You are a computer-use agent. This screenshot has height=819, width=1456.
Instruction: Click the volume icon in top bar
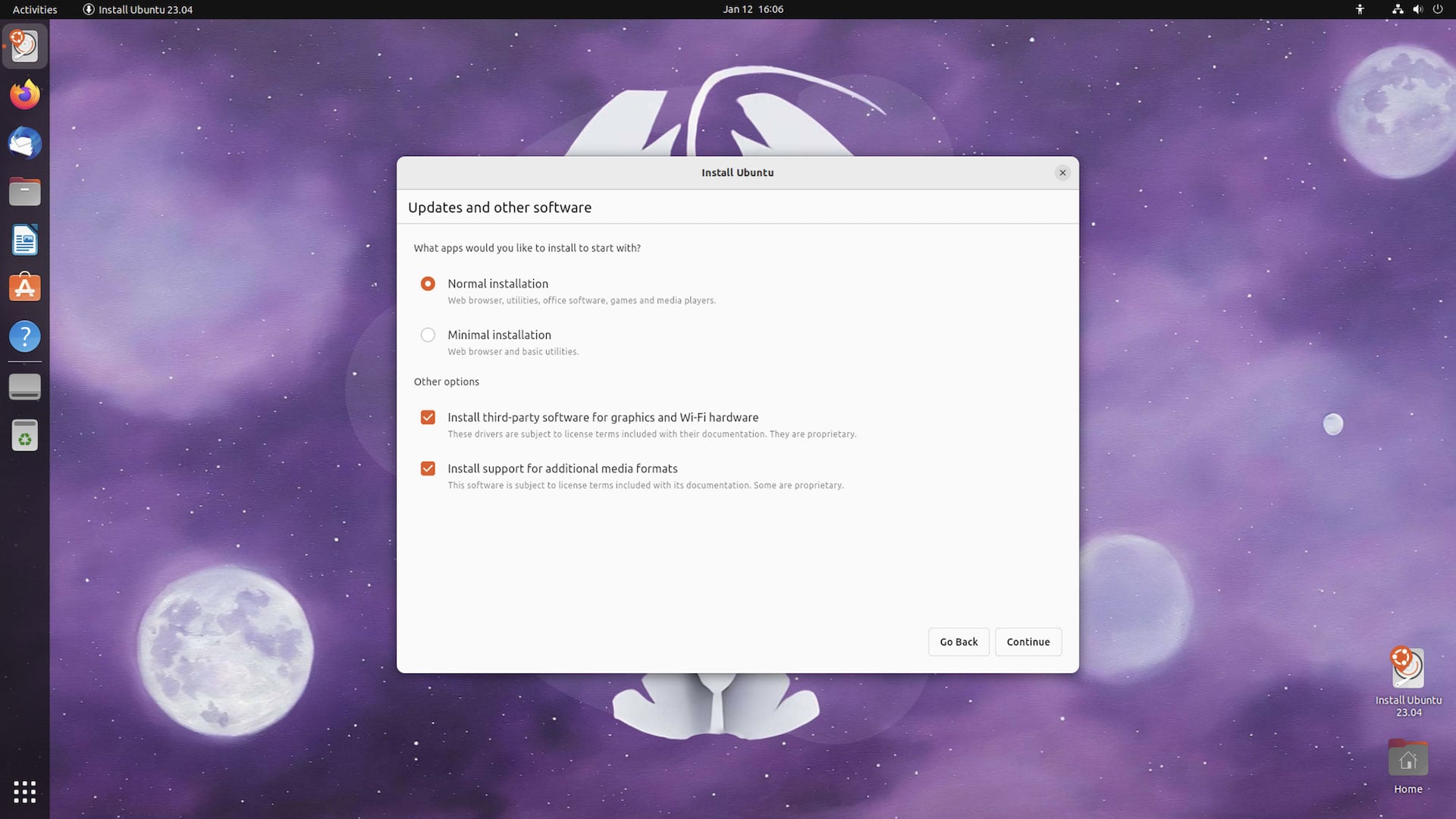pyautogui.click(x=1417, y=9)
